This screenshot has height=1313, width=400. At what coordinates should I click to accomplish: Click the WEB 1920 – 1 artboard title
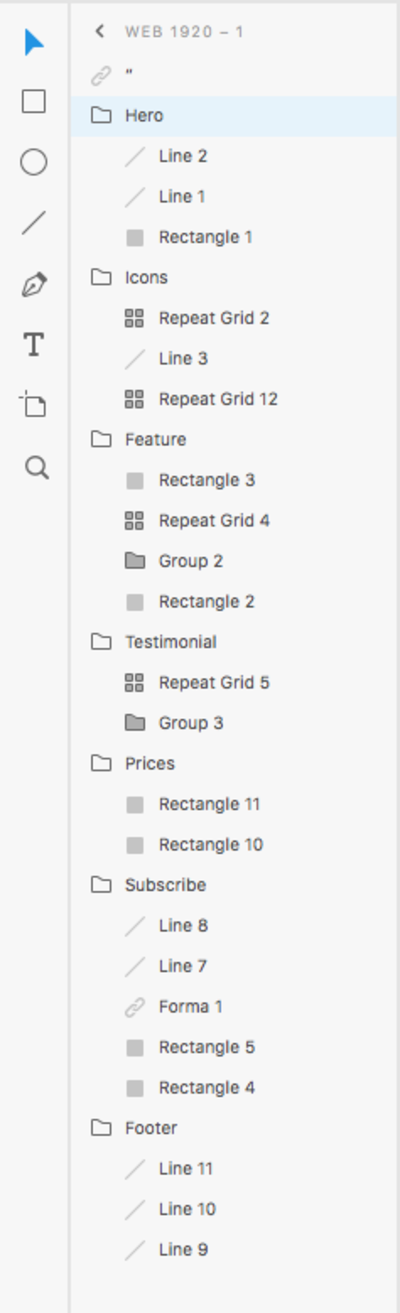(184, 32)
